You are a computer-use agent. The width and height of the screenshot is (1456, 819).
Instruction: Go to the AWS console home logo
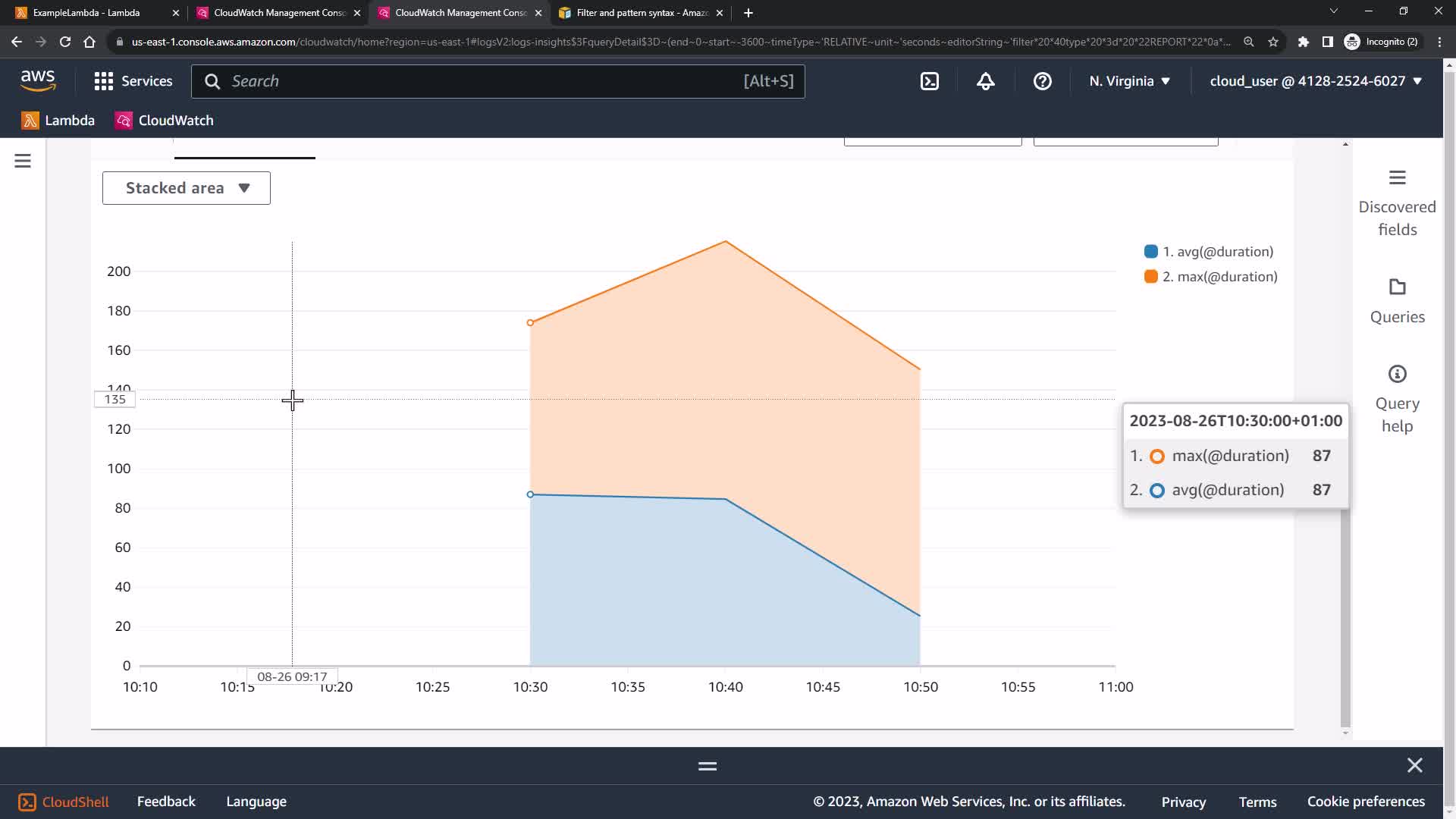click(38, 80)
